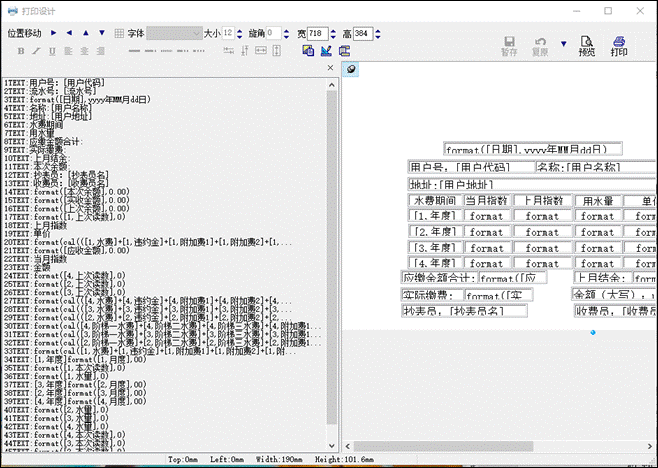The width and height of the screenshot is (658, 468).
Task: Select the 抄表员 field on canvas
Action: [x=464, y=311]
